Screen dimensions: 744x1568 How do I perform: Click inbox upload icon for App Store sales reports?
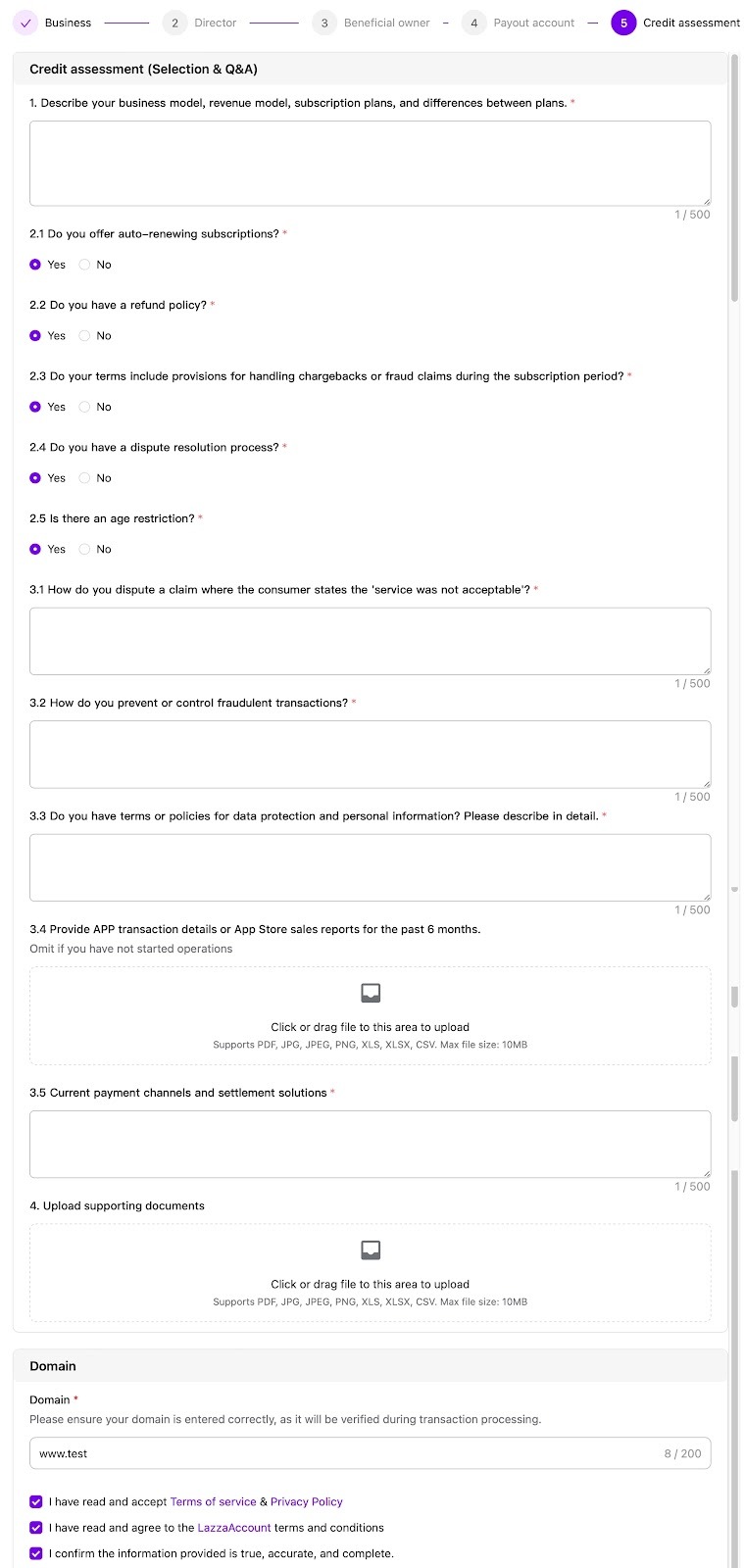371,993
